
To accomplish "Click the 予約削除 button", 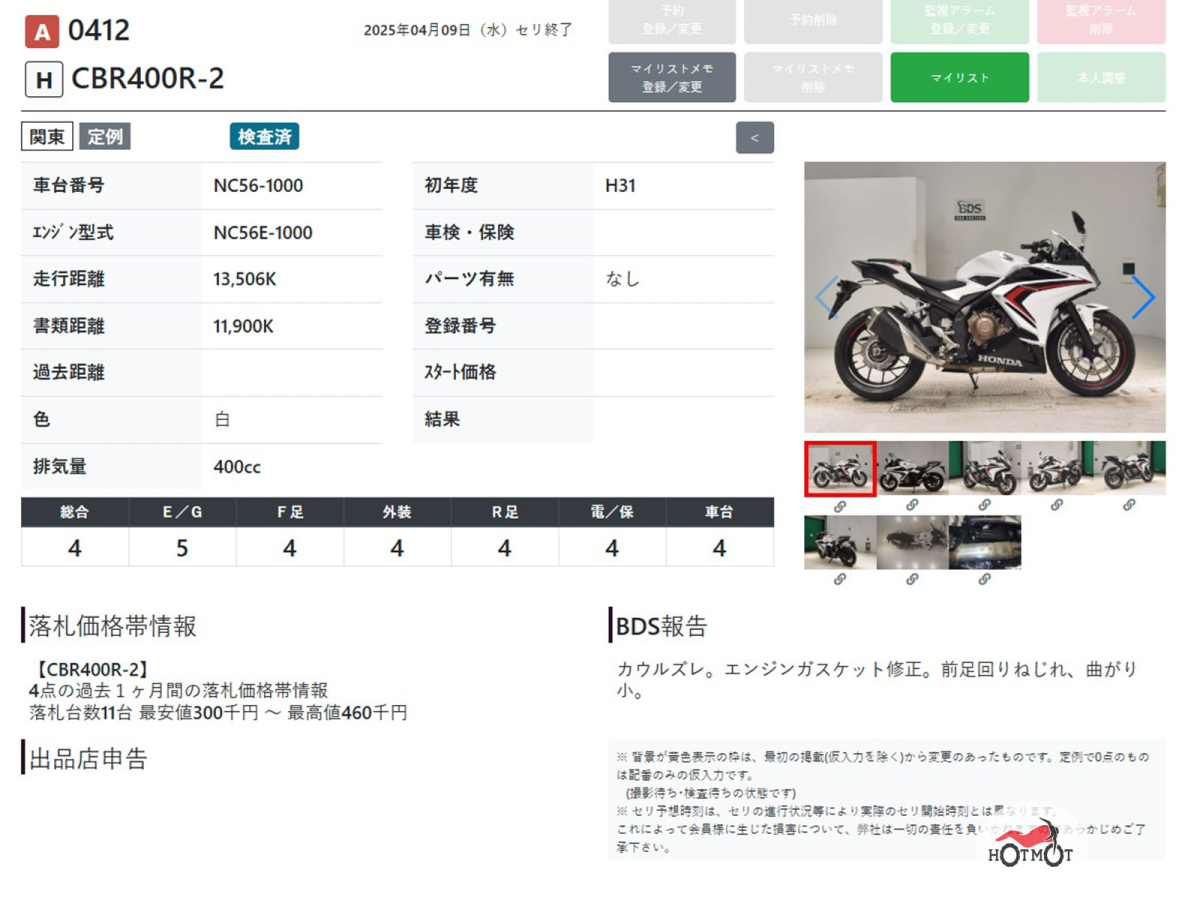I will (x=813, y=21).
